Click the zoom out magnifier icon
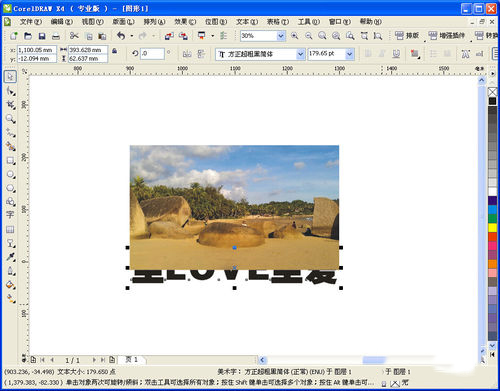This screenshot has width=500, height=391. (x=309, y=36)
